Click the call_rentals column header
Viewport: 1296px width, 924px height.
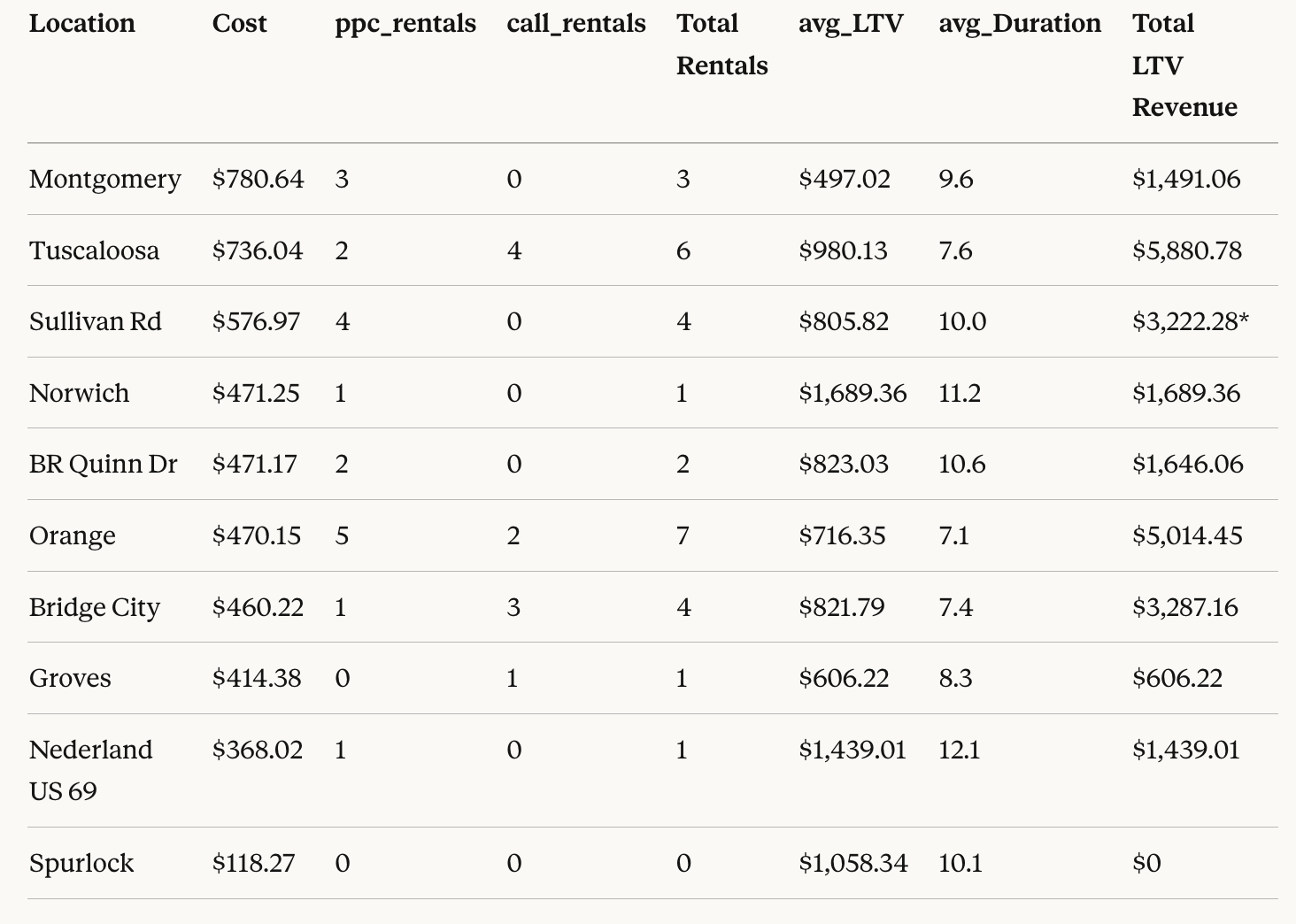[576, 24]
